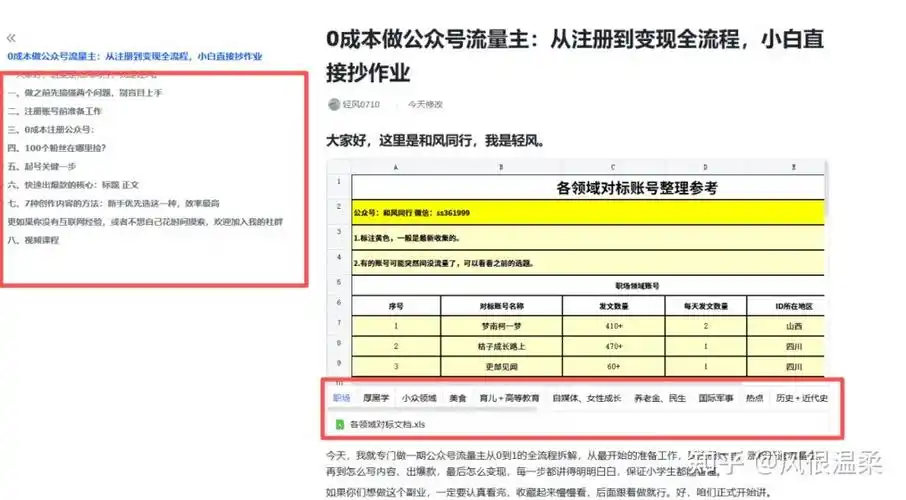Switch to the 厚黑学 sheet tab
Screen dimensions: 906x500
pyautogui.click(x=376, y=398)
